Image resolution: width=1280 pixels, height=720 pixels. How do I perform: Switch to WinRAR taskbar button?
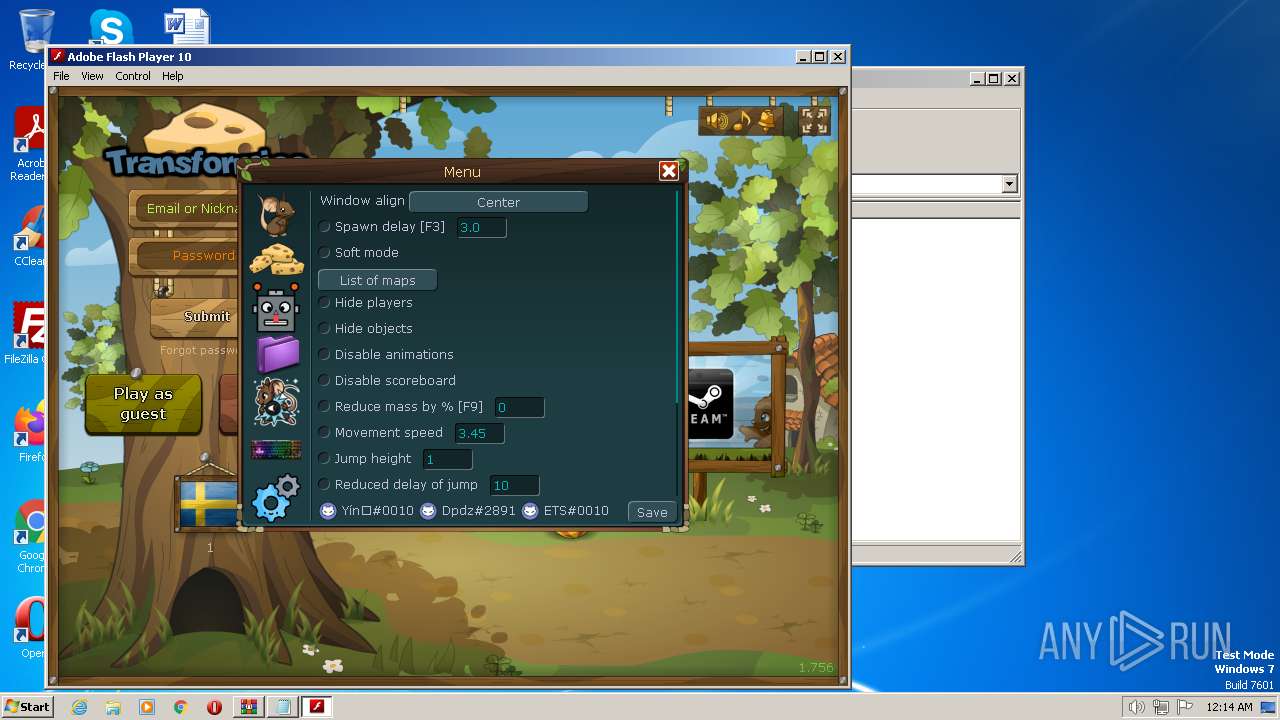pos(249,707)
